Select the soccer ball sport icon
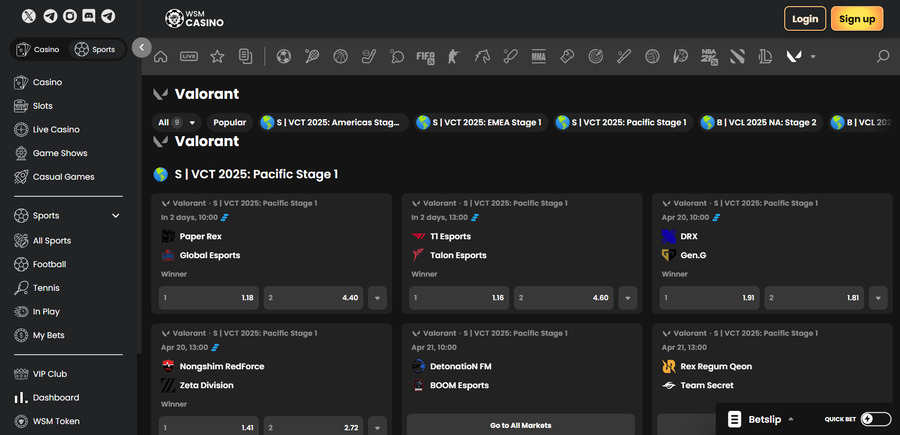 click(284, 56)
